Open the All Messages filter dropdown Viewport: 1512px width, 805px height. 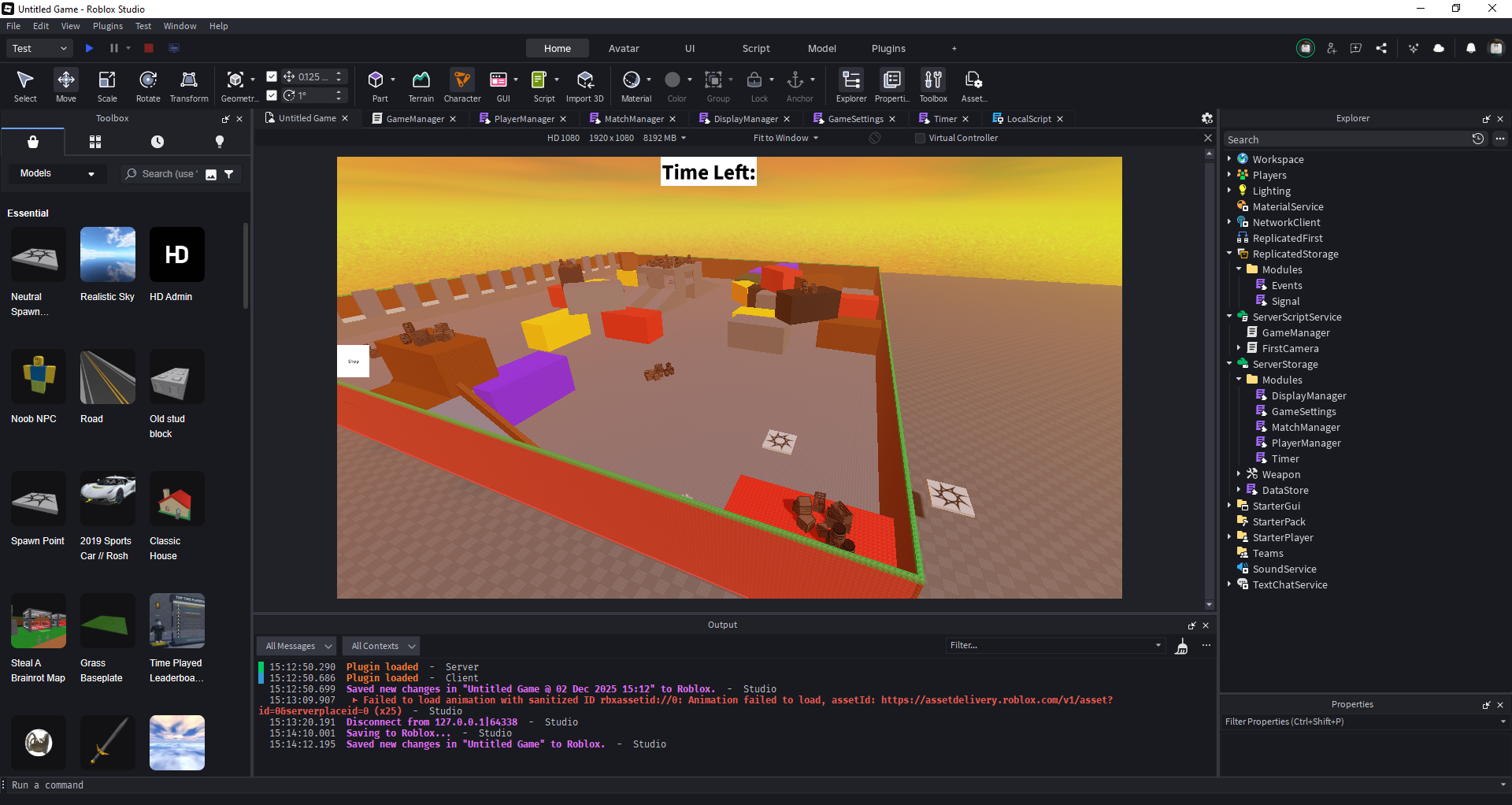pyautogui.click(x=297, y=646)
